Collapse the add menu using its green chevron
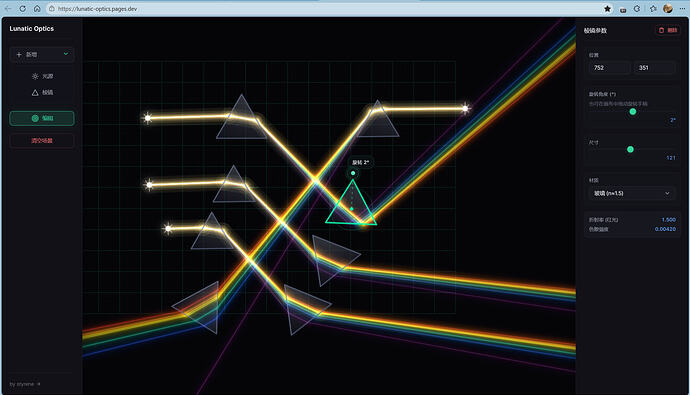This screenshot has width=690, height=395. [66, 54]
